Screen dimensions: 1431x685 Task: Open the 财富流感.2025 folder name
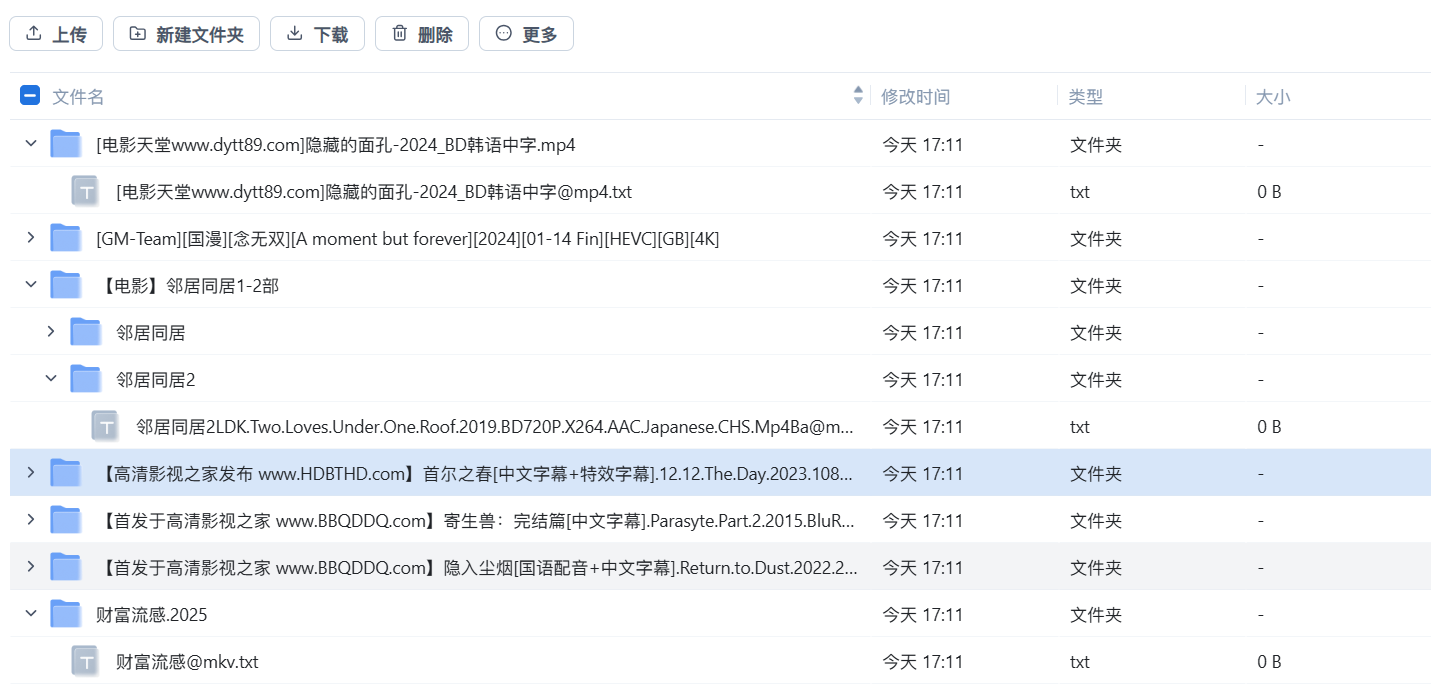(152, 615)
